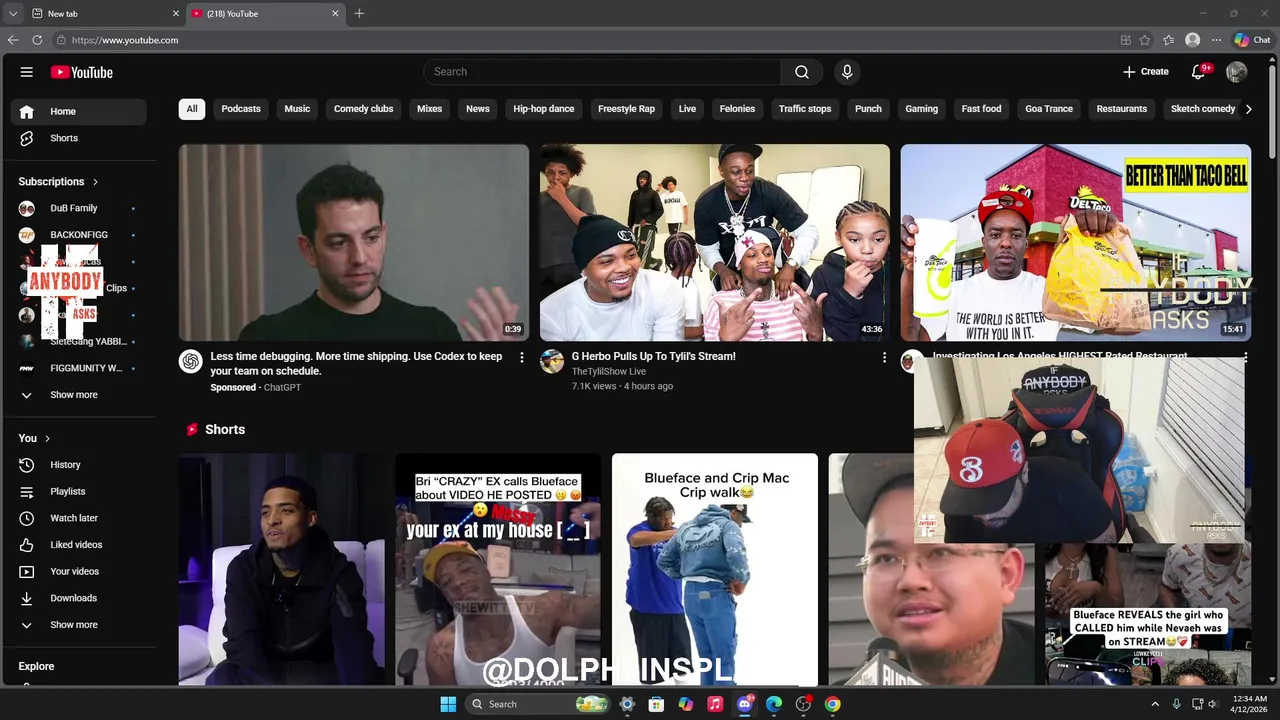Click the YouTube logo
This screenshot has height=720, width=1280.
(82, 72)
